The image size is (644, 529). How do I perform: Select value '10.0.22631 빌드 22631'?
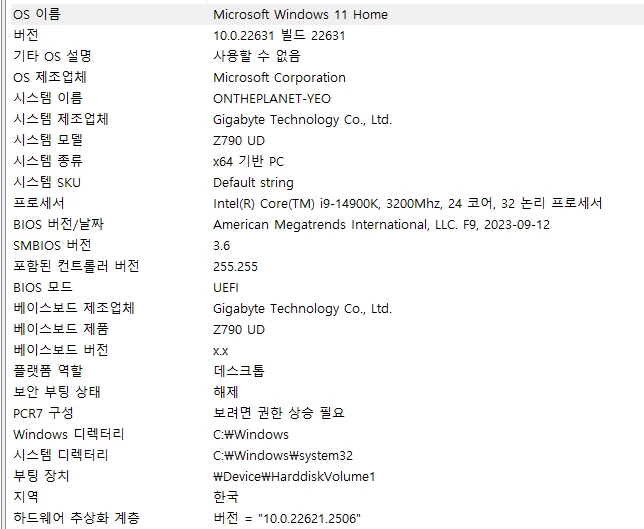(x=279, y=35)
